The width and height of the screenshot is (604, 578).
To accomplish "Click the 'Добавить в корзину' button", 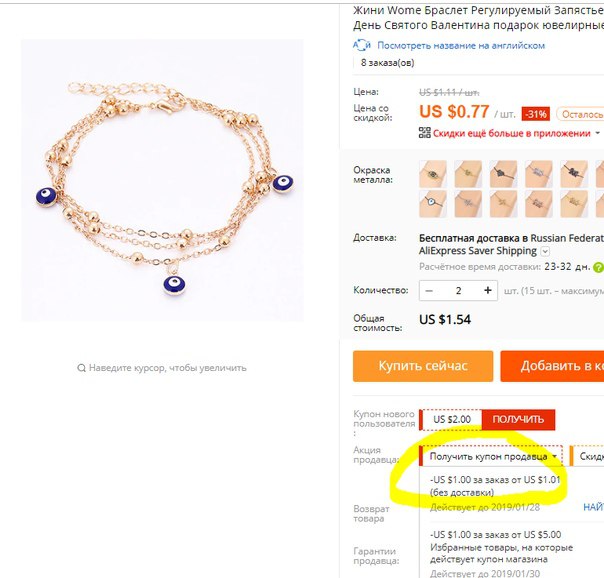I will [x=552, y=366].
